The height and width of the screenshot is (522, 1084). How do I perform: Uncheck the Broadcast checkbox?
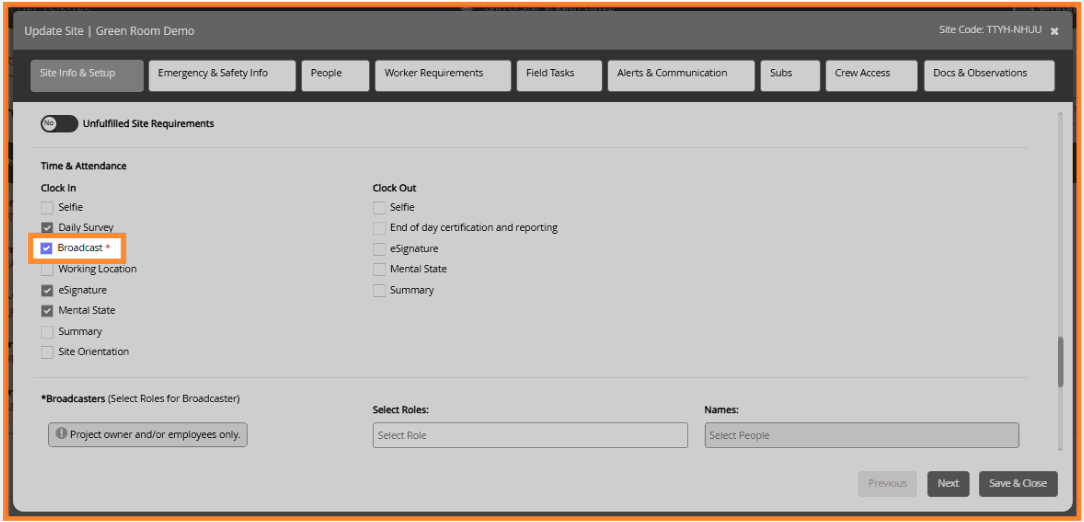click(x=47, y=248)
